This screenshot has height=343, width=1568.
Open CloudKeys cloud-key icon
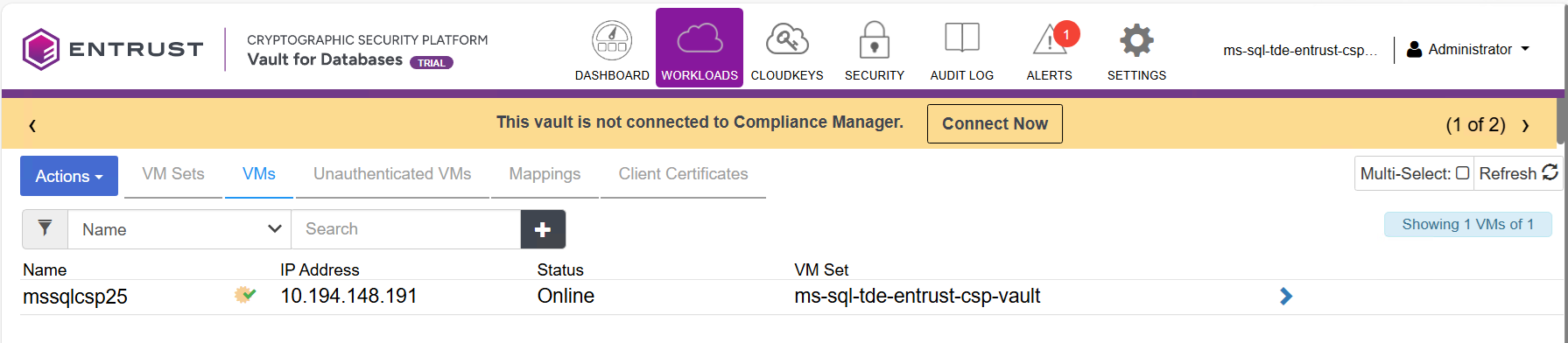point(787,39)
